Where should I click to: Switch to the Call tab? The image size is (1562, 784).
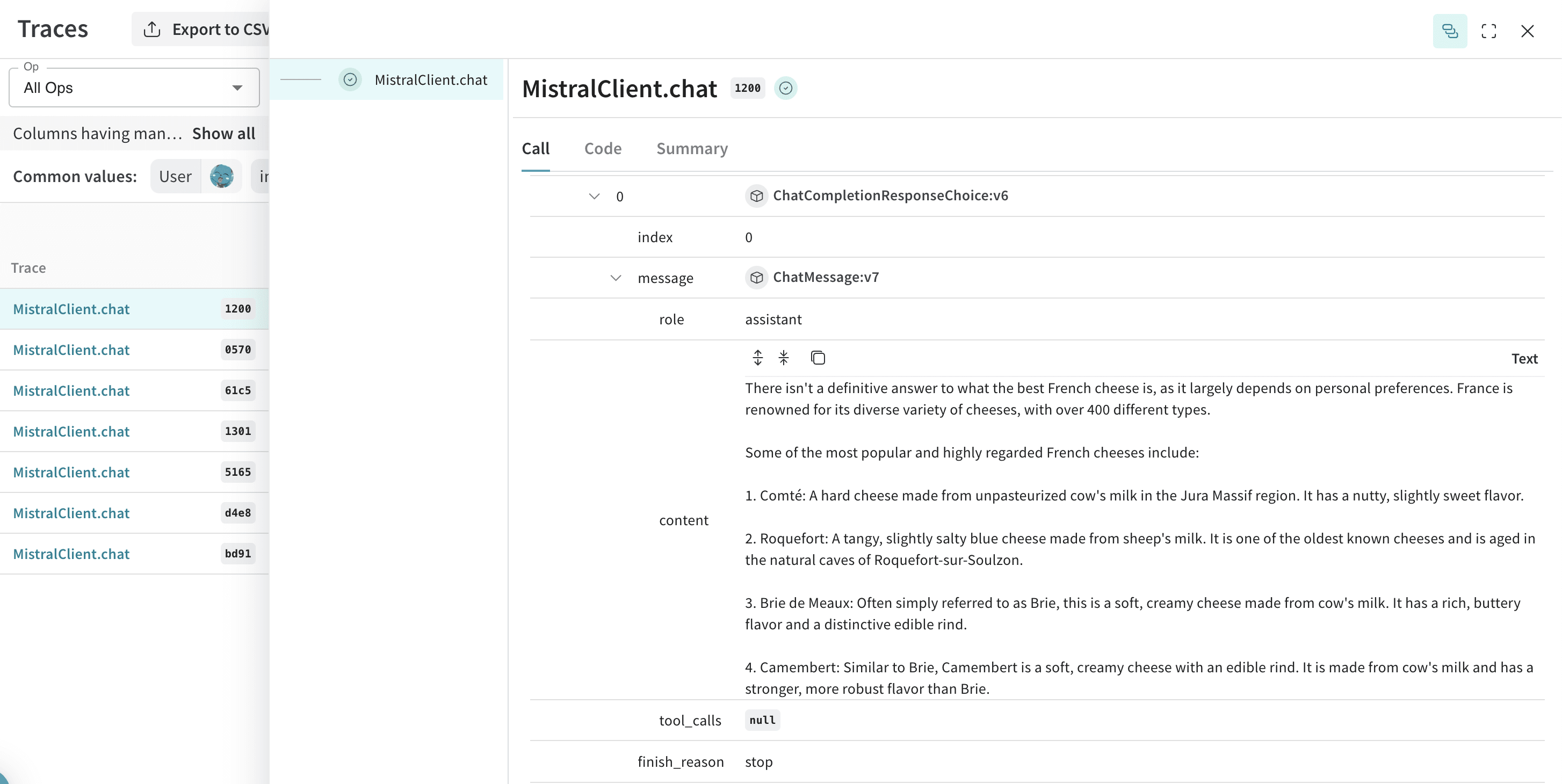(536, 149)
